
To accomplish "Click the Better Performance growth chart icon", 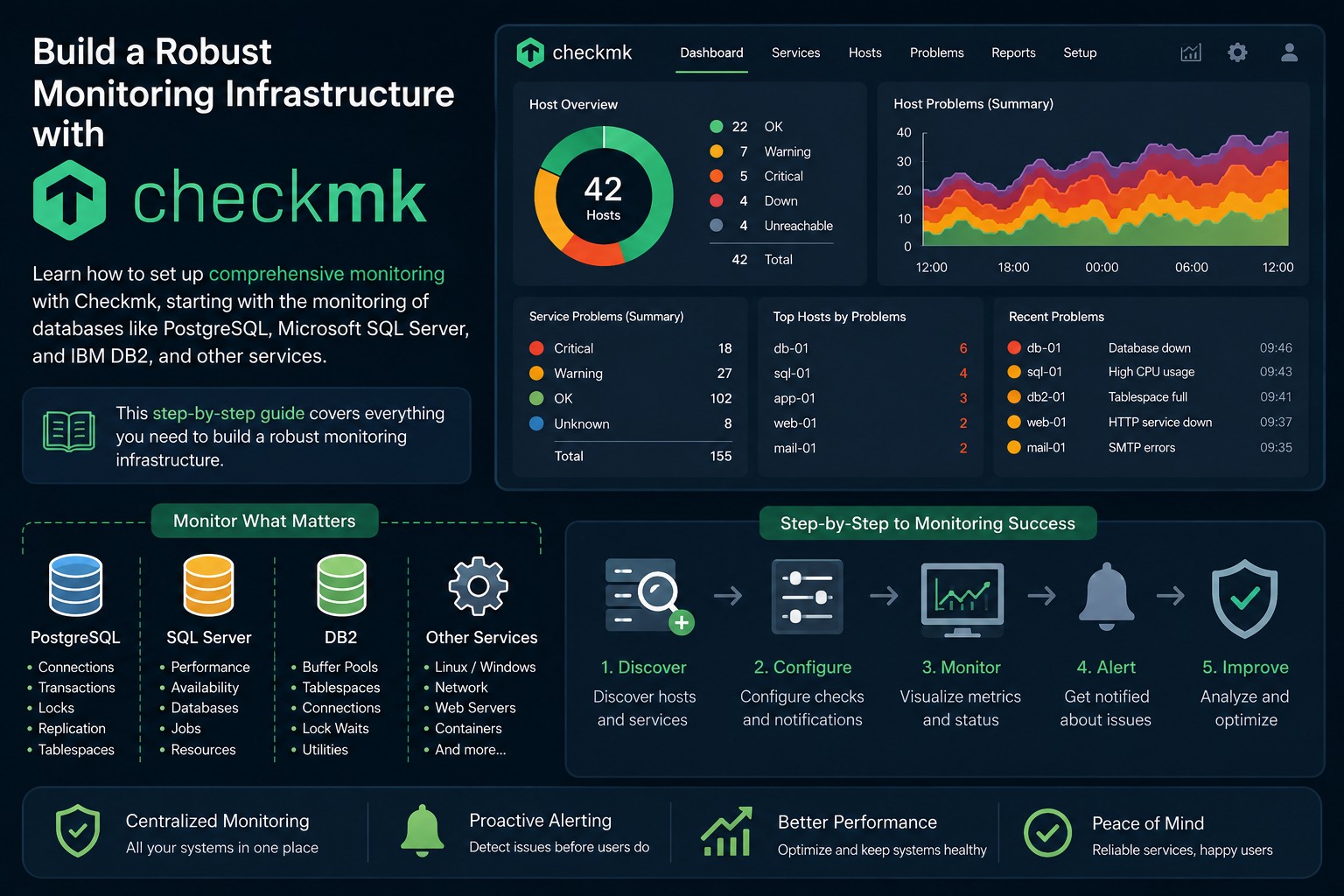I will pyautogui.click(x=726, y=831).
